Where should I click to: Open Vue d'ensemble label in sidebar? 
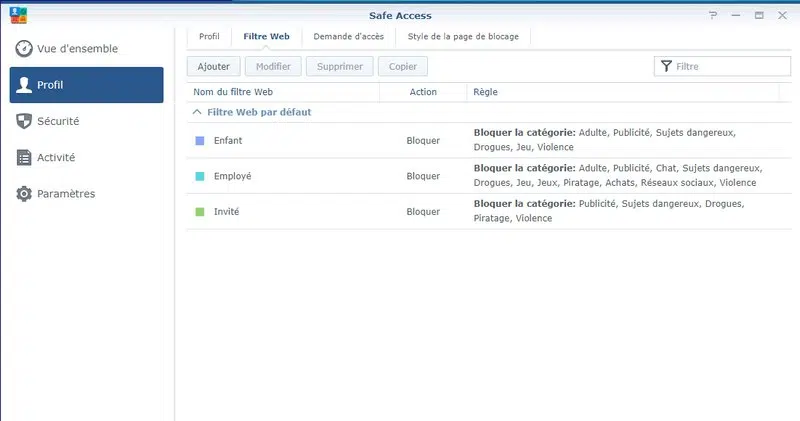point(78,48)
